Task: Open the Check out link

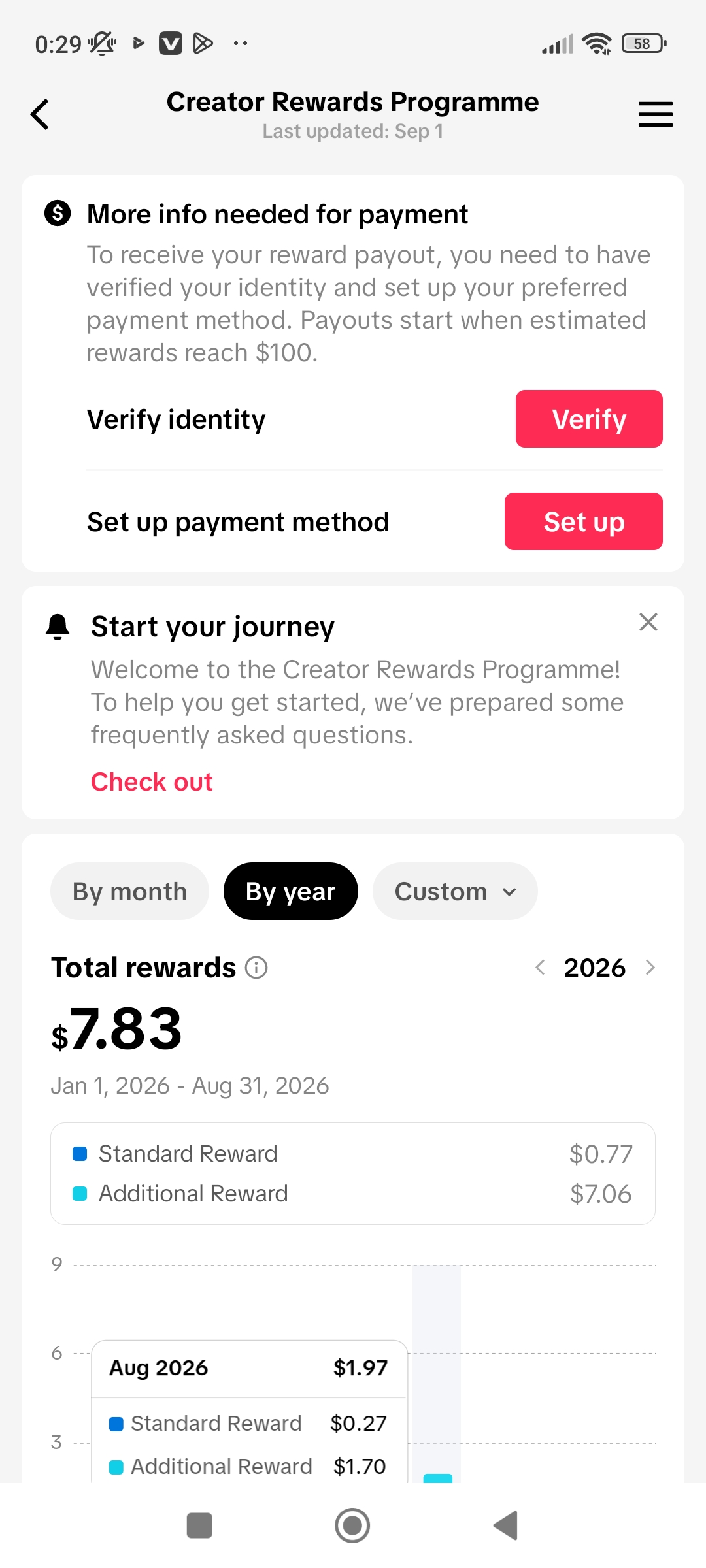Action: (x=152, y=781)
